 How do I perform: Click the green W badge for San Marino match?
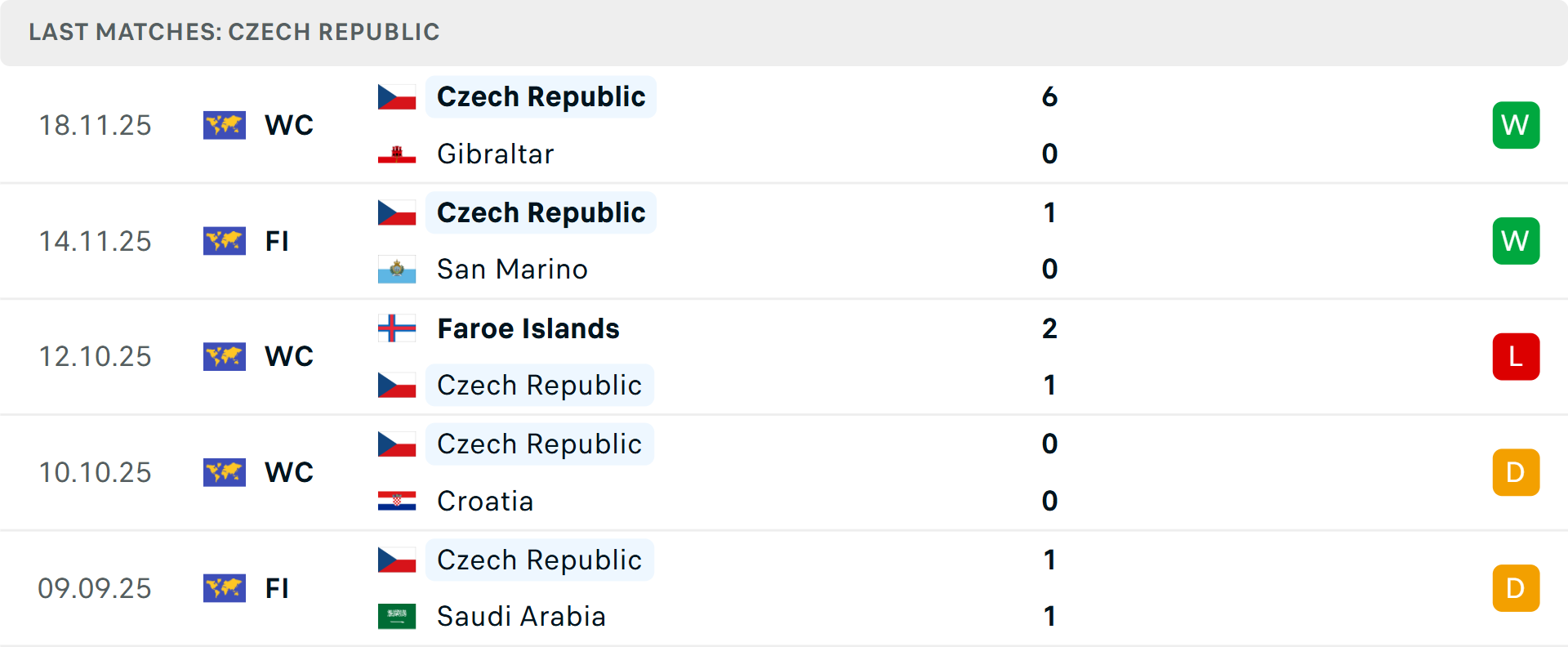tap(1516, 241)
